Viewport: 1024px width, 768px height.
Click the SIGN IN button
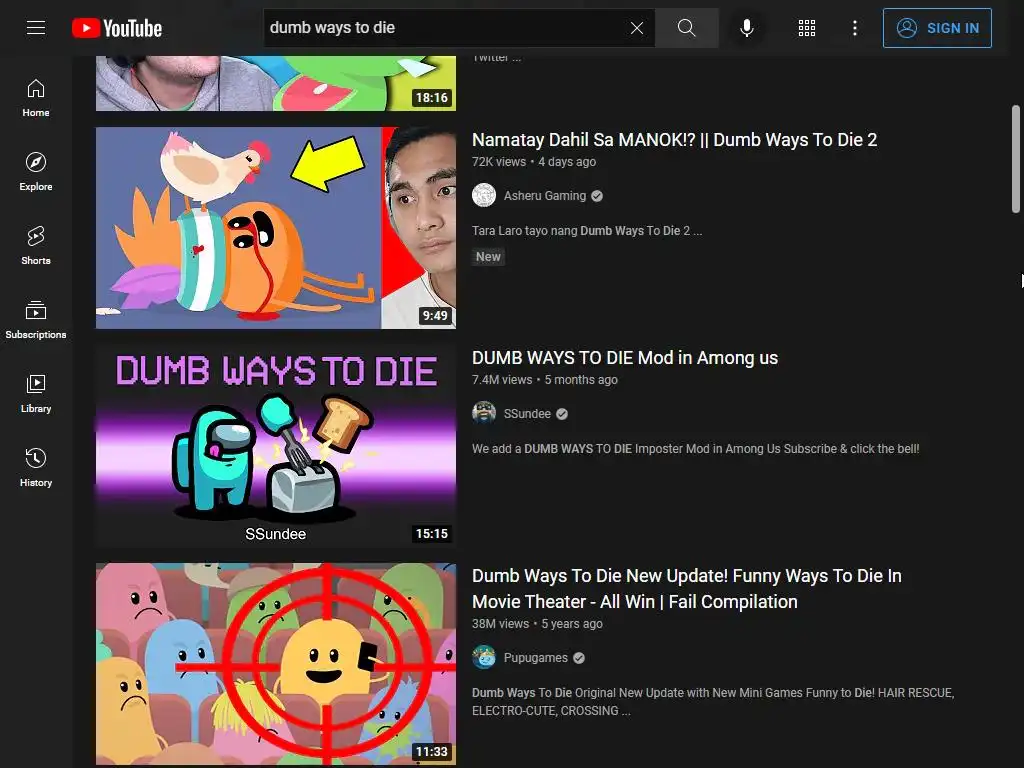click(937, 28)
